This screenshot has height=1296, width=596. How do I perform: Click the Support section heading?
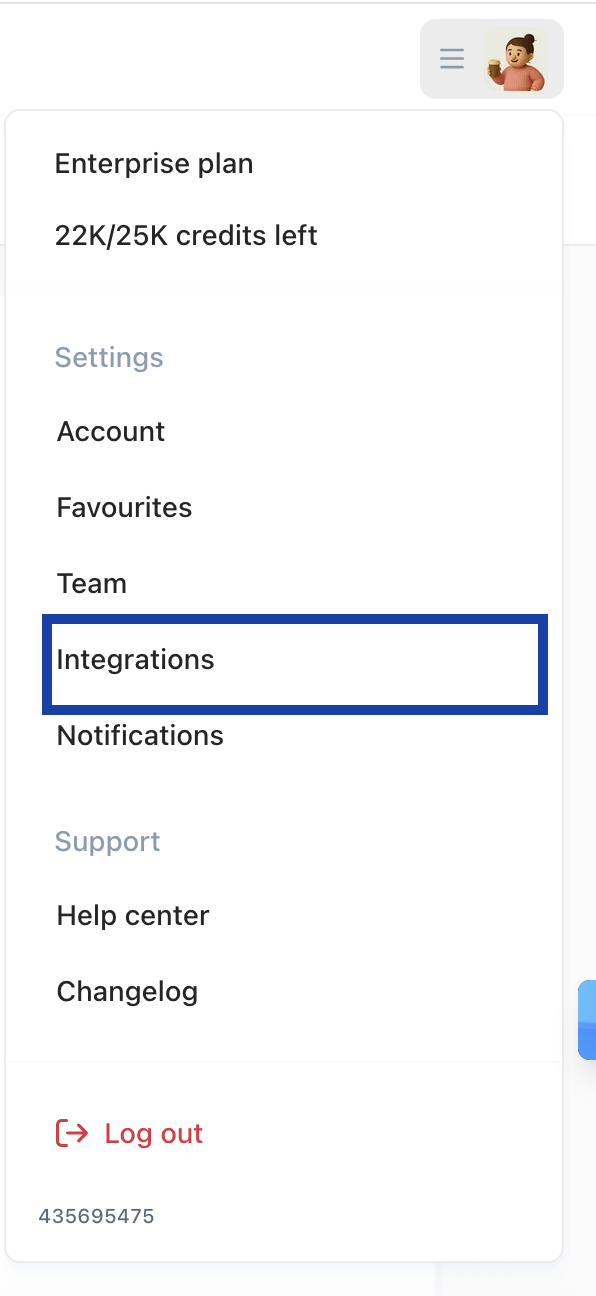108,842
